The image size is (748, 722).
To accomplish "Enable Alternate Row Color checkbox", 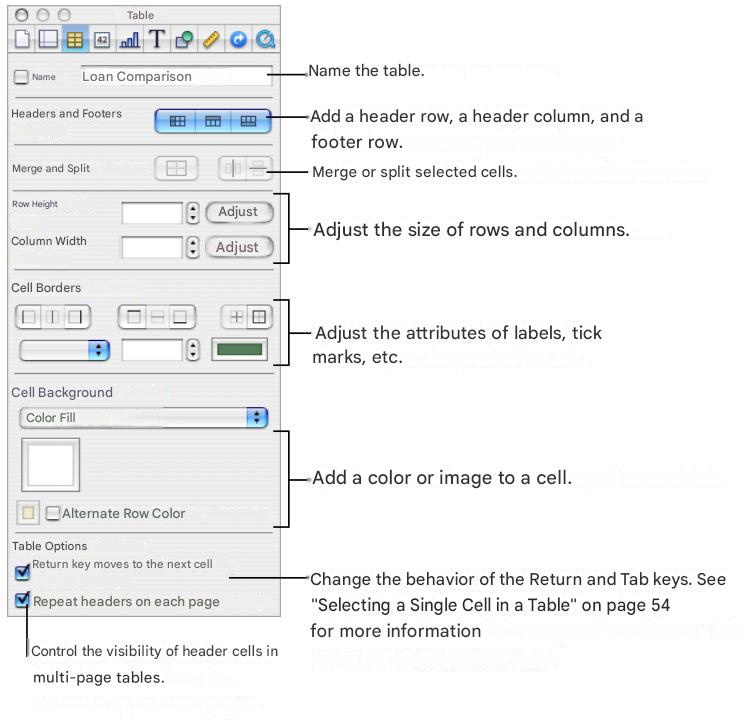I will point(52,513).
